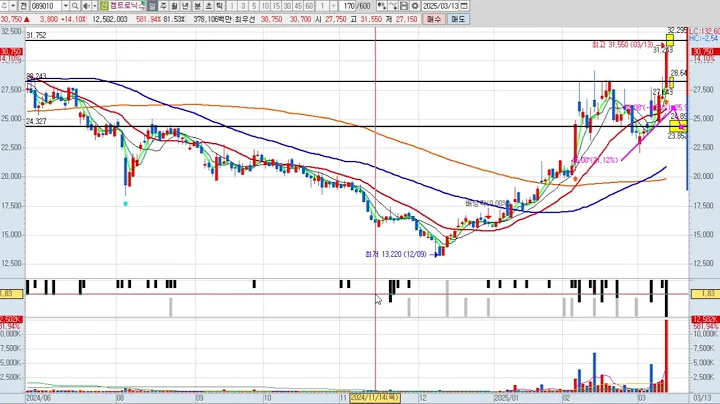This screenshot has width=720, height=404.
Task: Click the 매수 buy button
Action: pos(433,19)
